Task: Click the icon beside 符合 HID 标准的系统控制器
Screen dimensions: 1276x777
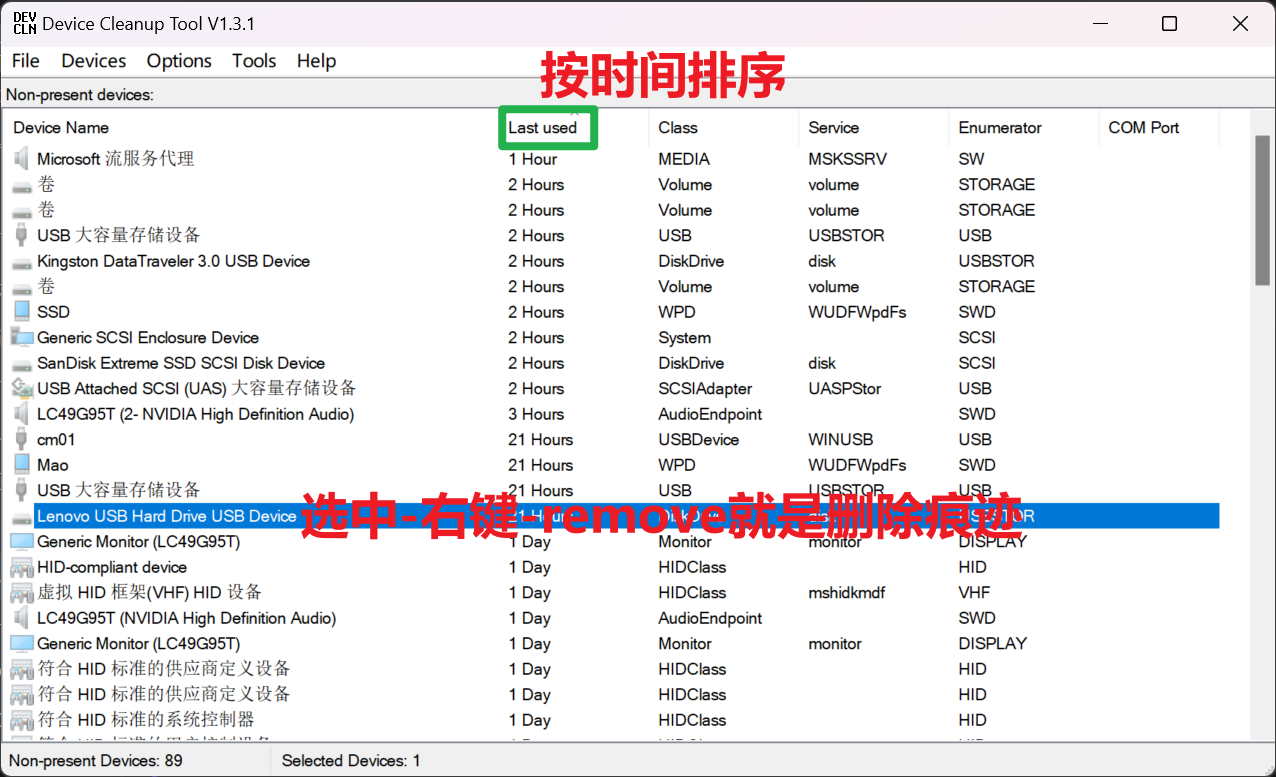Action: tap(21, 720)
